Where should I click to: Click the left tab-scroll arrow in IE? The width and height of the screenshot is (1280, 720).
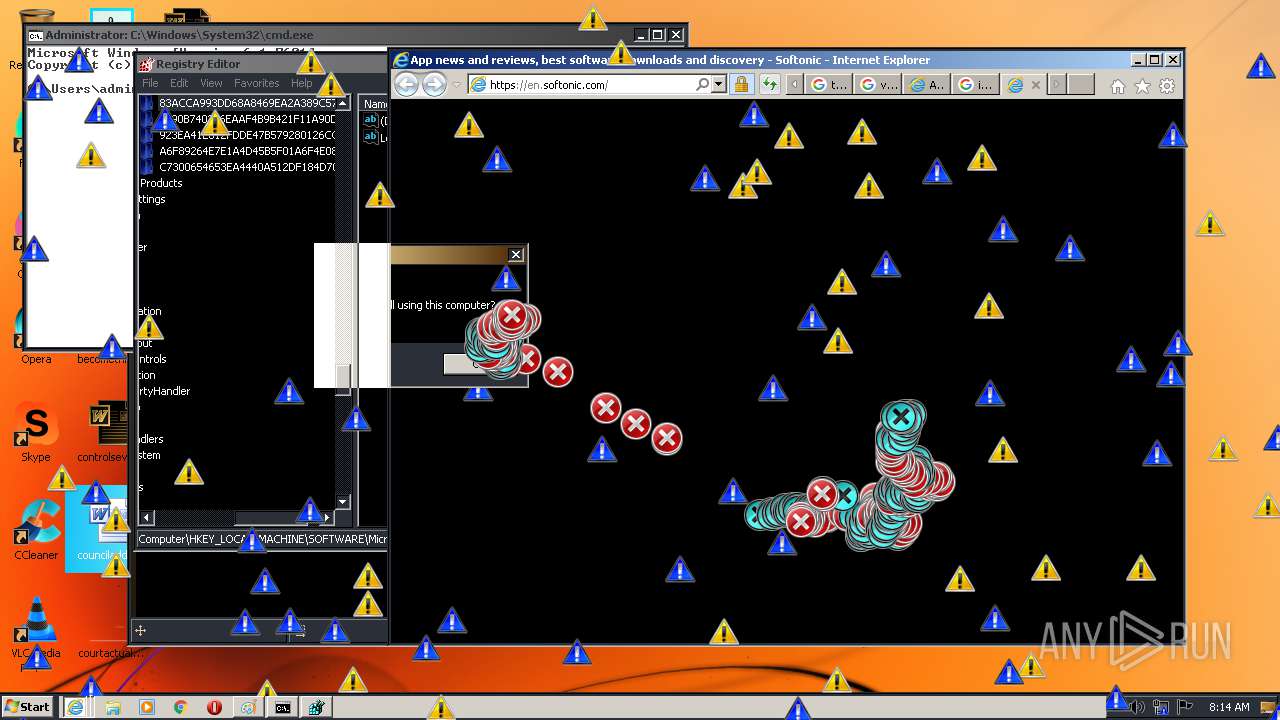point(795,85)
